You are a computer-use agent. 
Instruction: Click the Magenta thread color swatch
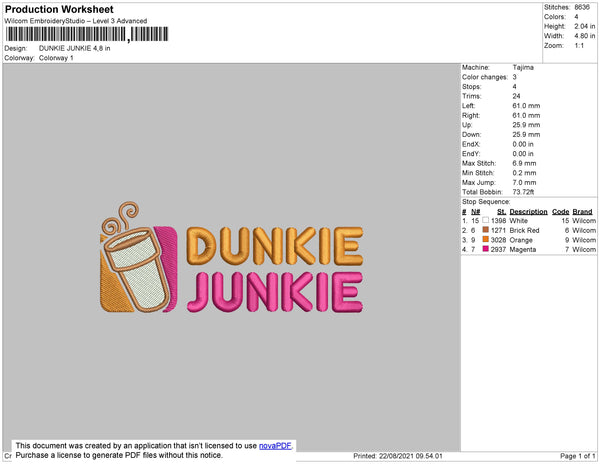(x=486, y=249)
